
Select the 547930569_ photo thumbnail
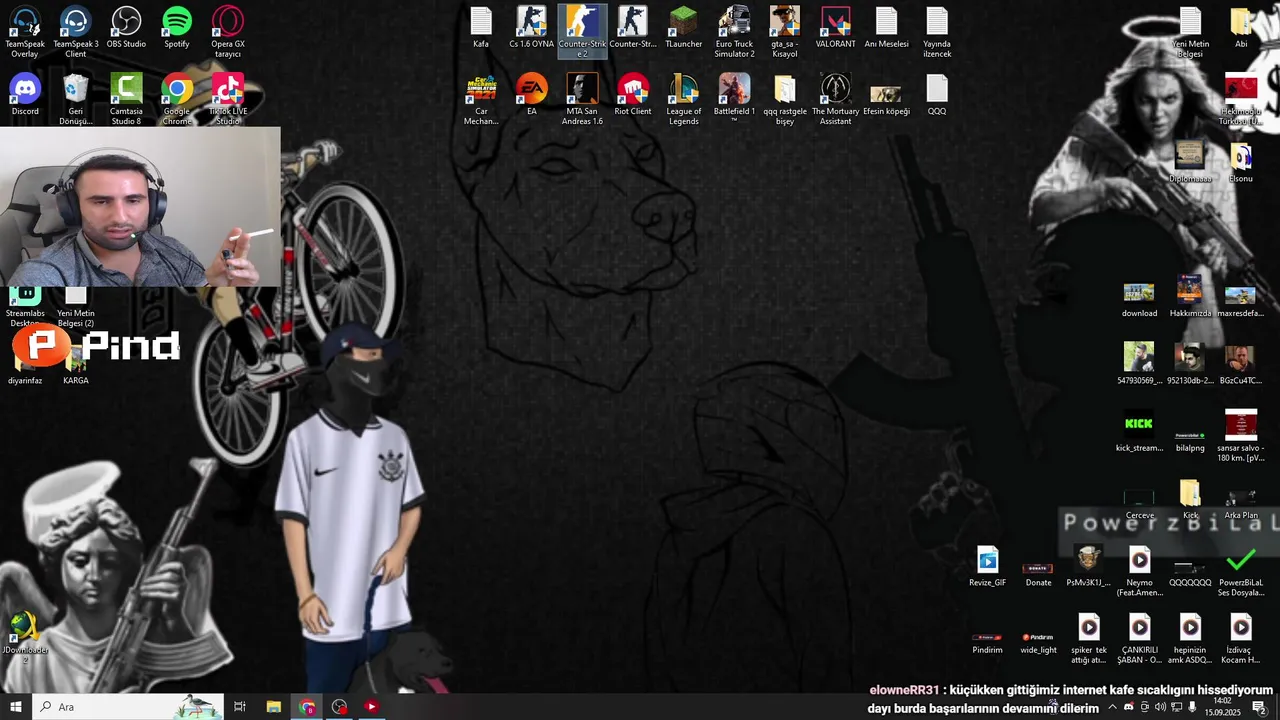click(x=1139, y=364)
